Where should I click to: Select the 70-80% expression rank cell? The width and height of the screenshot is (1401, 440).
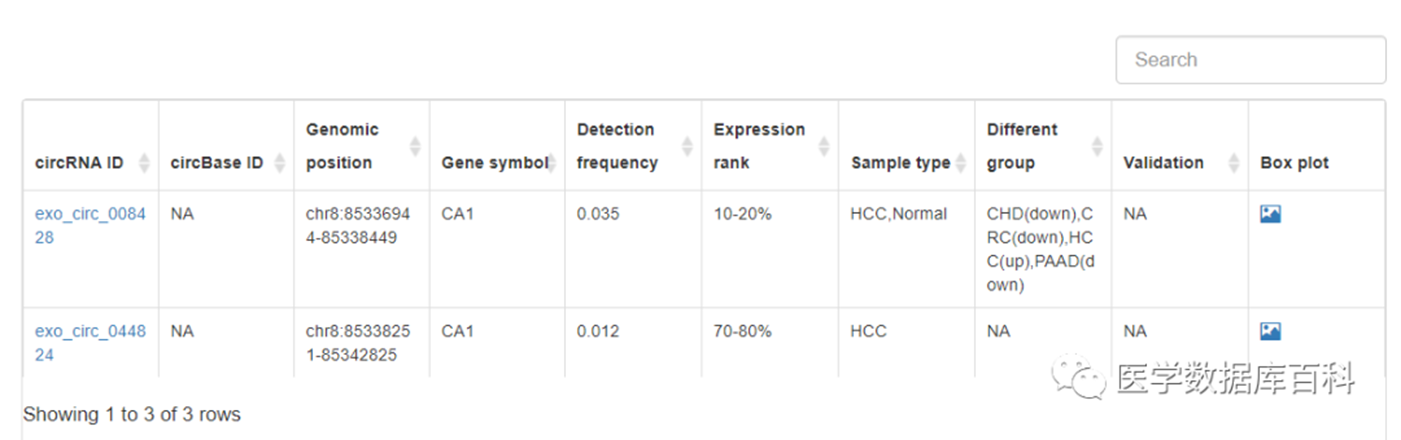pyautogui.click(x=743, y=331)
